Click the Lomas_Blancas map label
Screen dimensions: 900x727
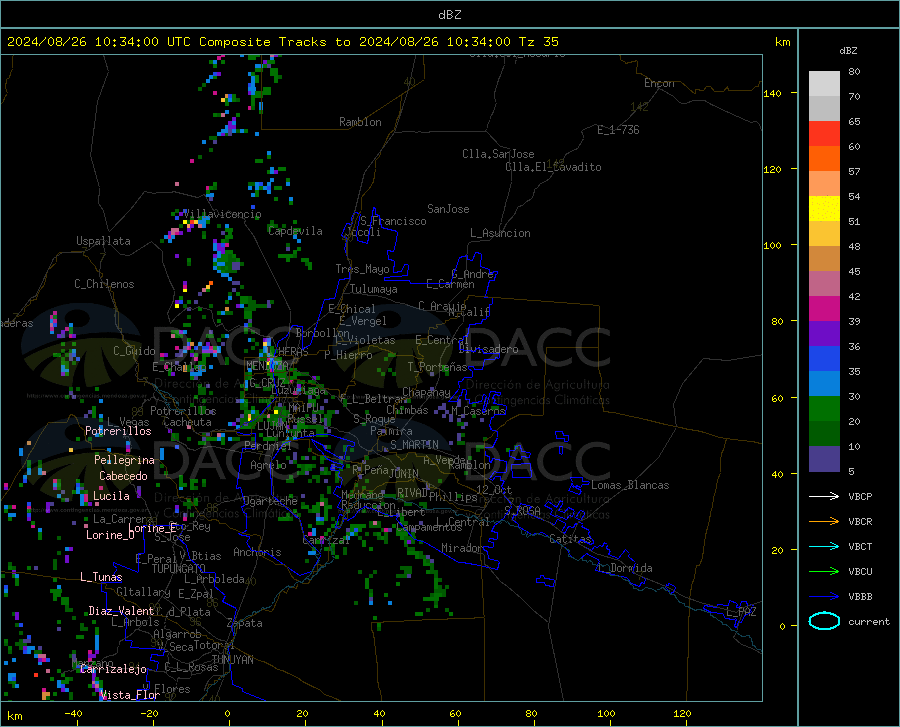630,485
